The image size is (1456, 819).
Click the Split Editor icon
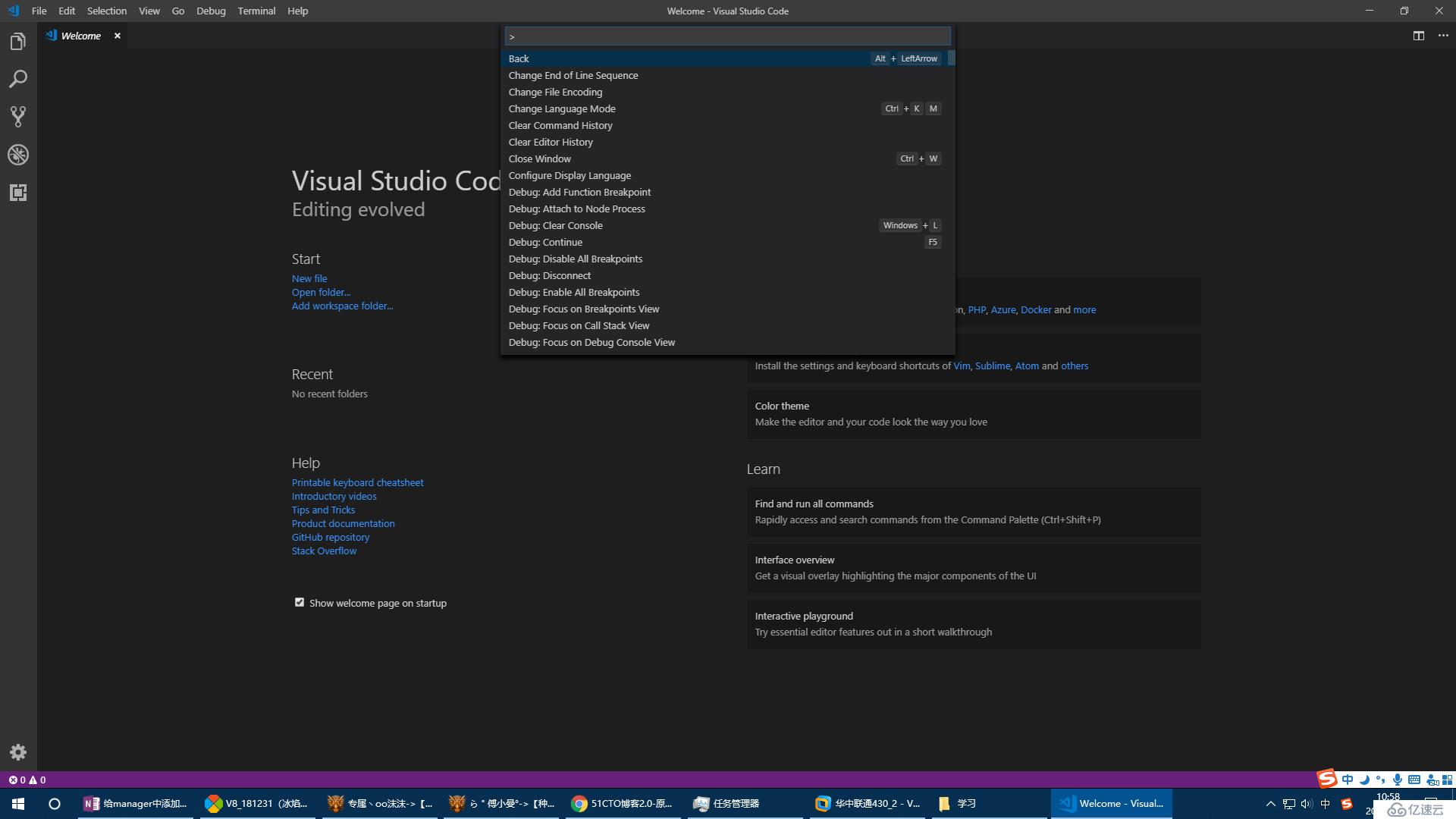point(1419,36)
